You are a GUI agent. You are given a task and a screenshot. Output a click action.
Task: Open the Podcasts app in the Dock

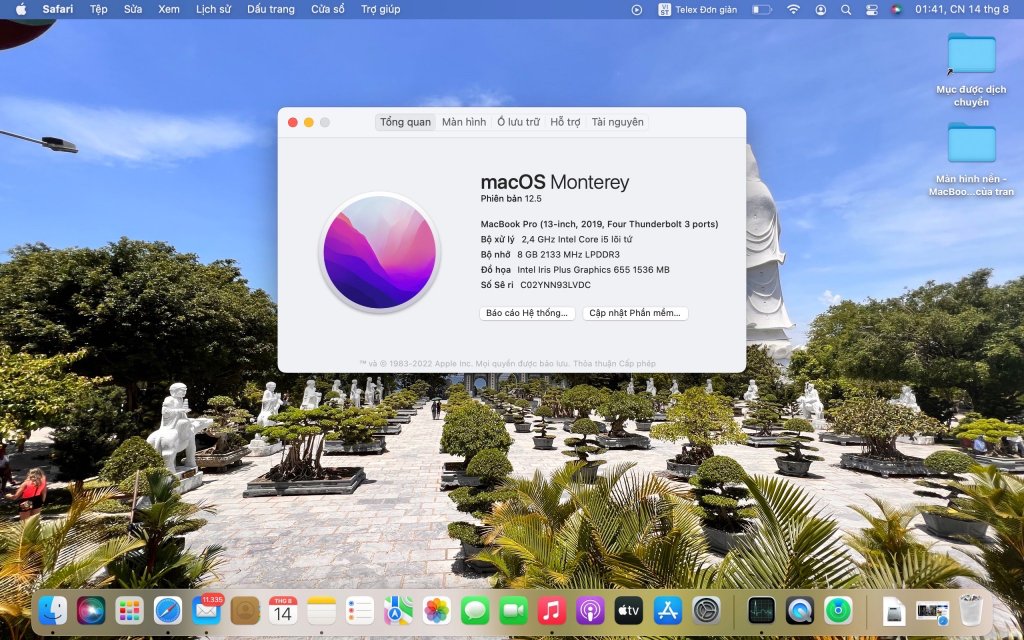590,611
